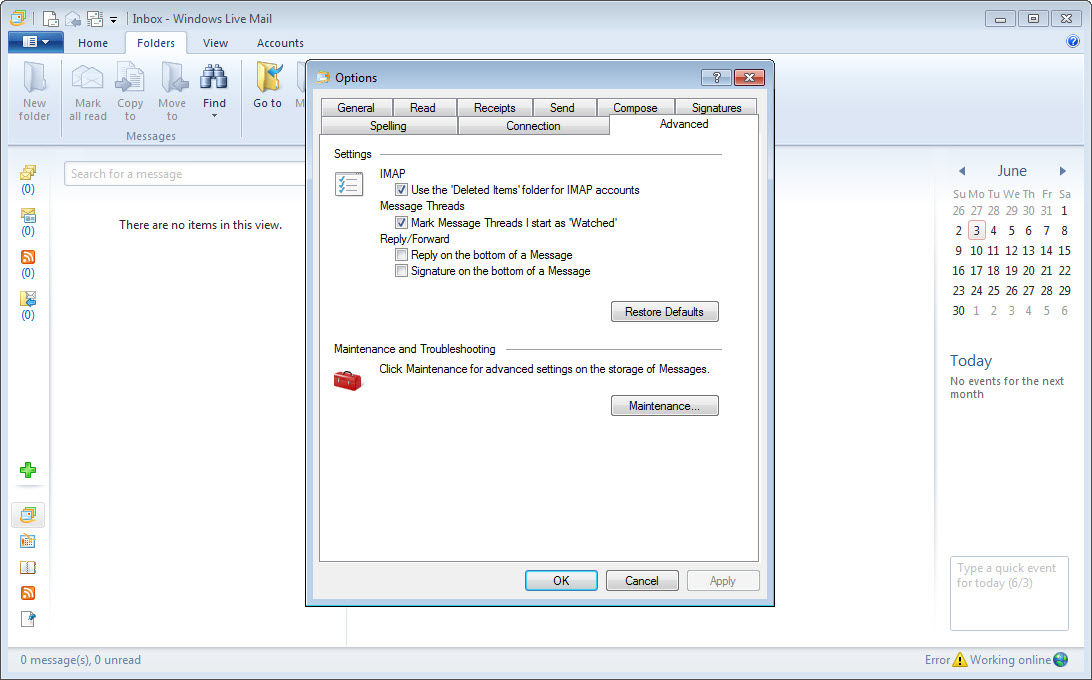Viewport: 1092px width, 680px height.
Task: Open the blue application menu dropdown
Action: [x=35, y=42]
